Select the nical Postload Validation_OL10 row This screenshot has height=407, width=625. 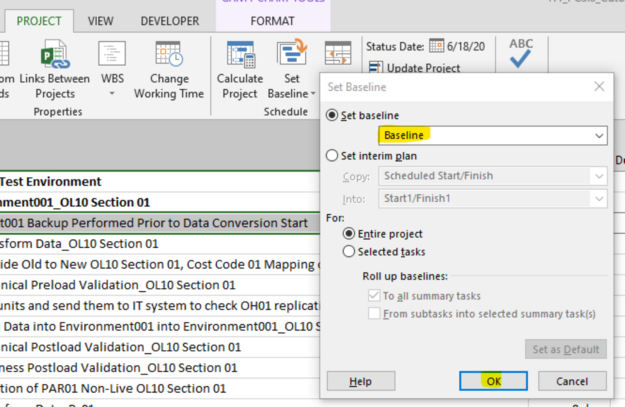159,348
